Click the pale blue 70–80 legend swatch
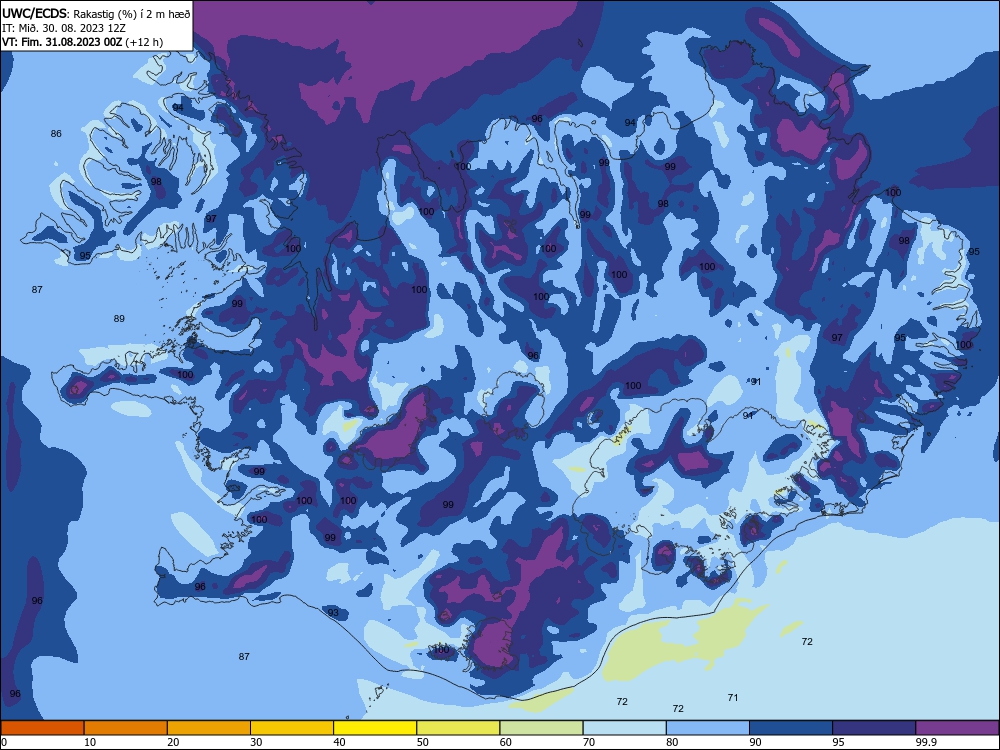Image resolution: width=1000 pixels, height=750 pixels. tap(624, 728)
